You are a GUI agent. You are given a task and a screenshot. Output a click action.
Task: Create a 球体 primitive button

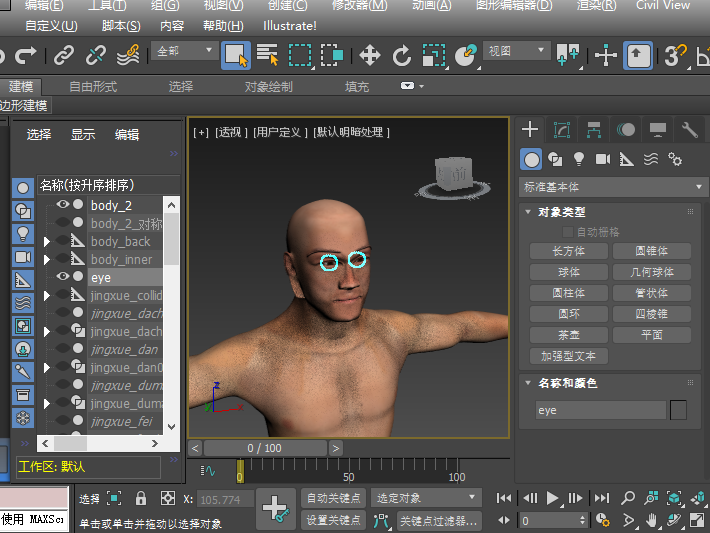[569, 272]
